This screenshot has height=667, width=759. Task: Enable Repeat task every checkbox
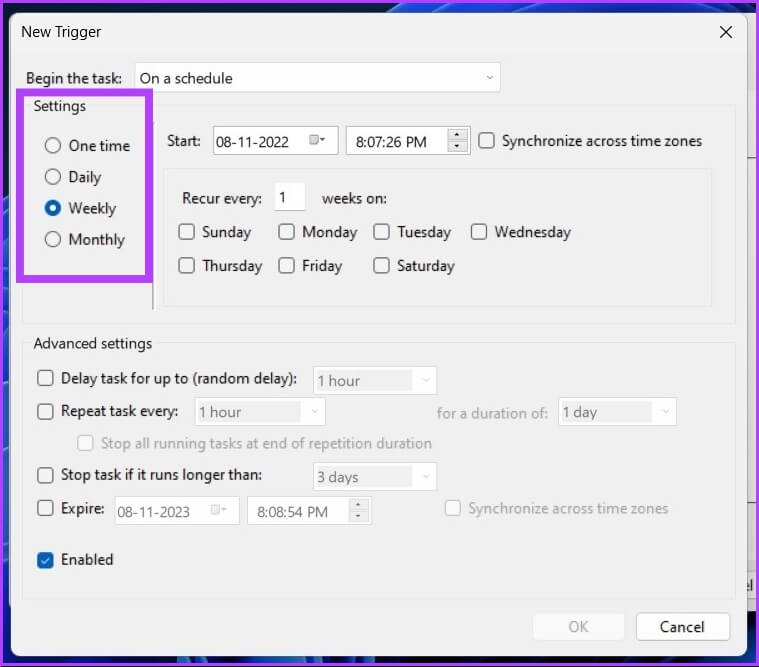46,411
